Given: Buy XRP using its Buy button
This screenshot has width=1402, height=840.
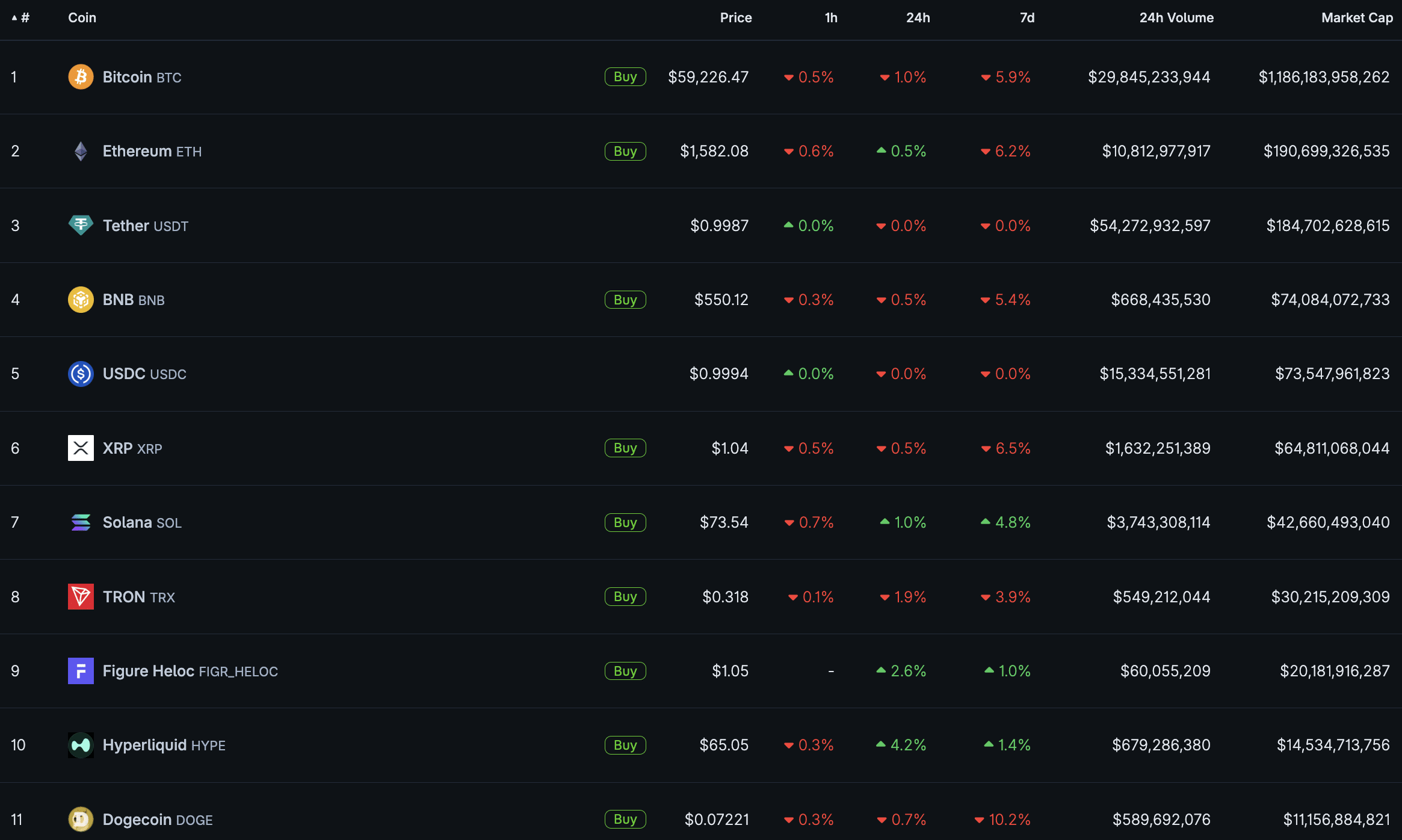Looking at the screenshot, I should 625,448.
